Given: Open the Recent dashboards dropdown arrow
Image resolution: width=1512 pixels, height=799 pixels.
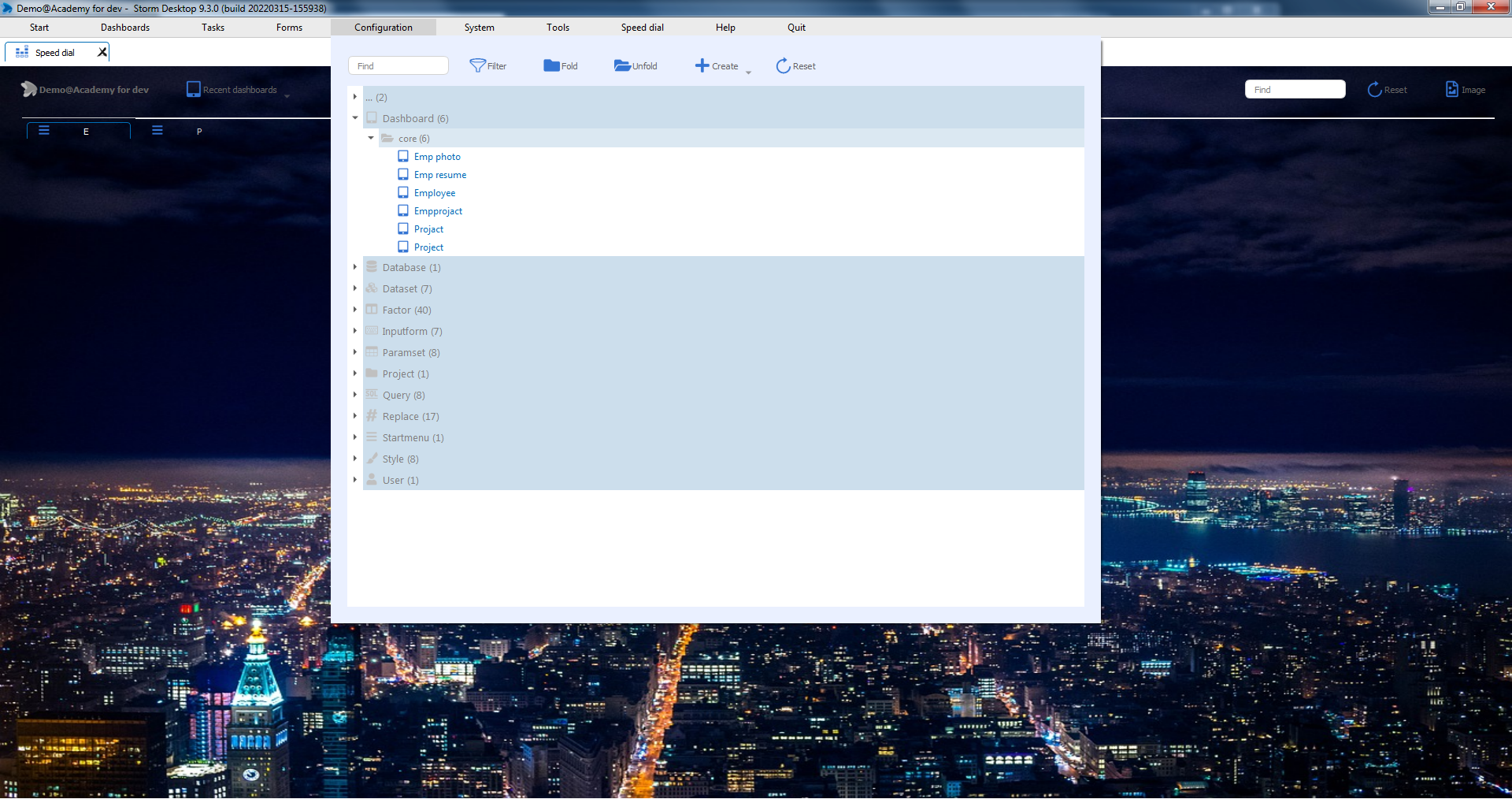Looking at the screenshot, I should coord(287,96).
